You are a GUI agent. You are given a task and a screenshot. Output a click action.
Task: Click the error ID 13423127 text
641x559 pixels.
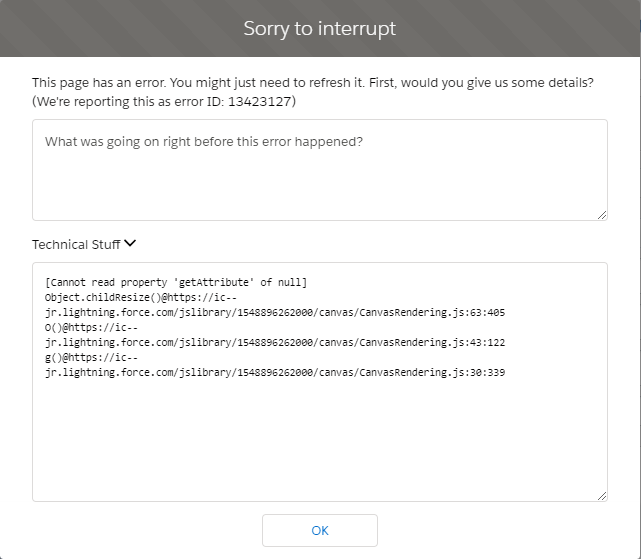(259, 101)
